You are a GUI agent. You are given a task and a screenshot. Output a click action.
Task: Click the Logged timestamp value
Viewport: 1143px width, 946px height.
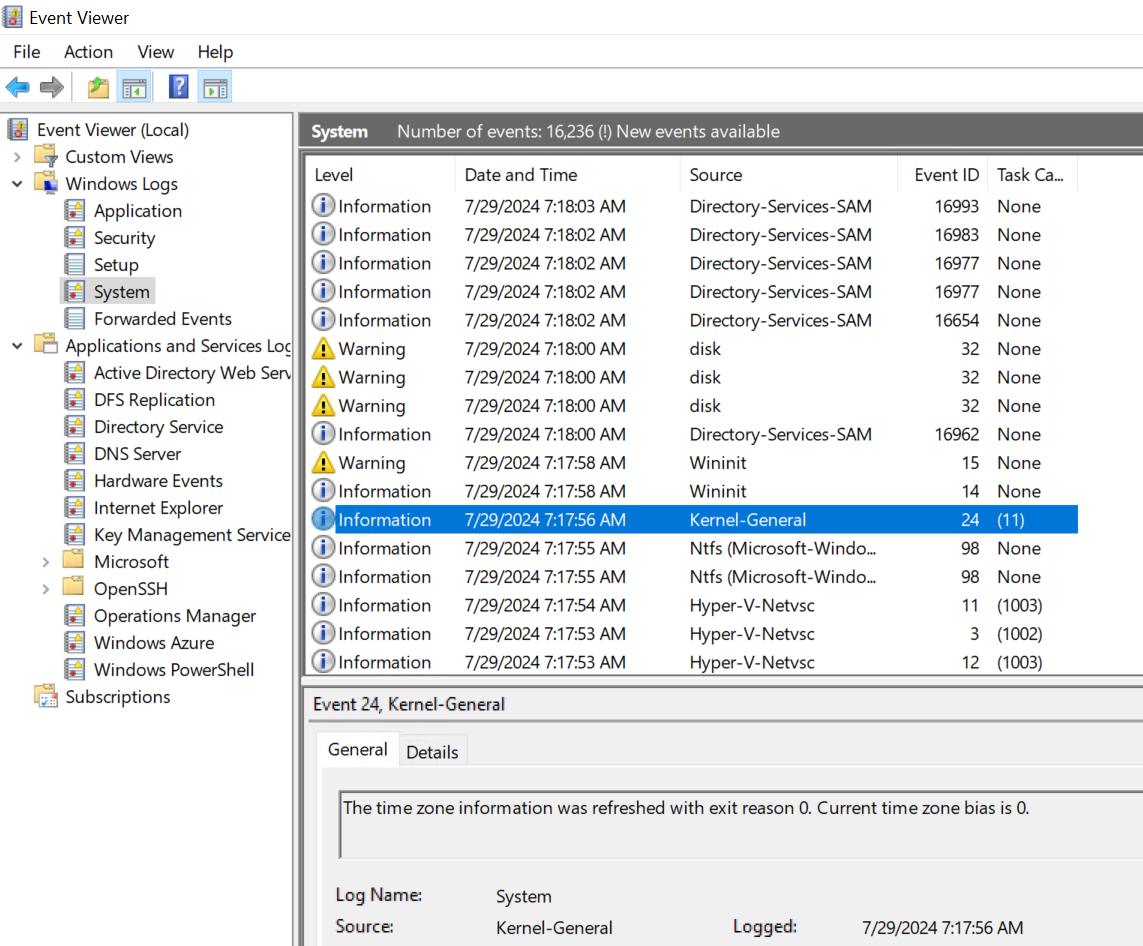point(943,927)
